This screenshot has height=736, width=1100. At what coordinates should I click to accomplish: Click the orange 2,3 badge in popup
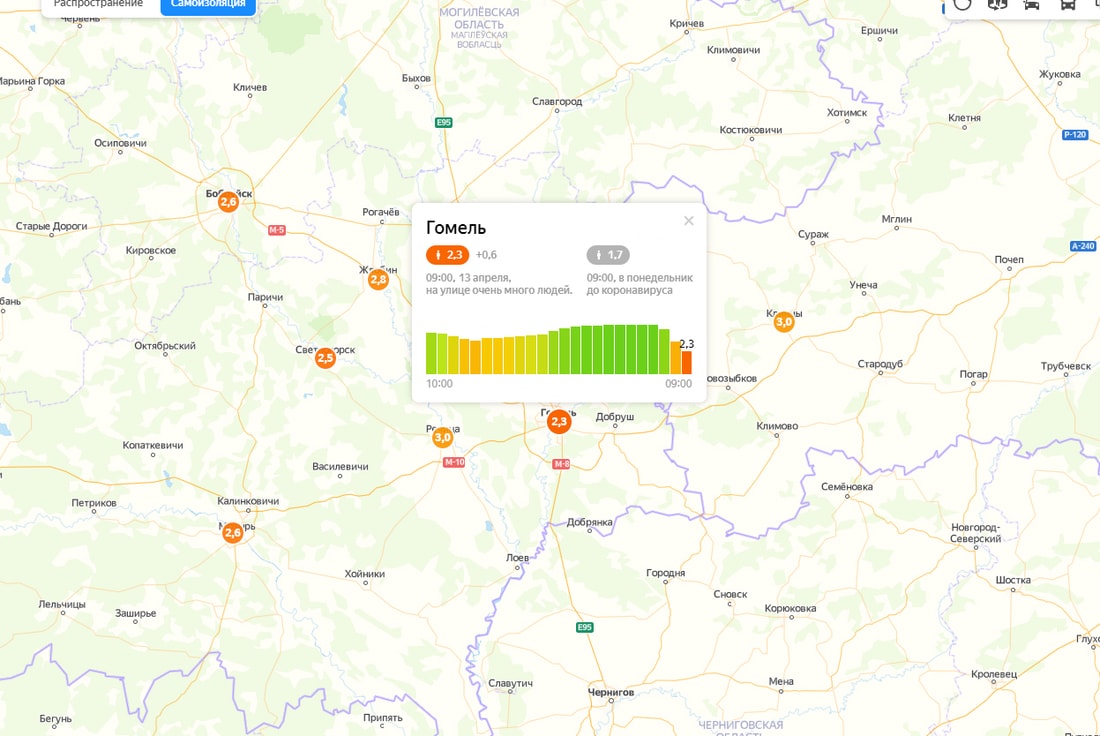coord(448,255)
